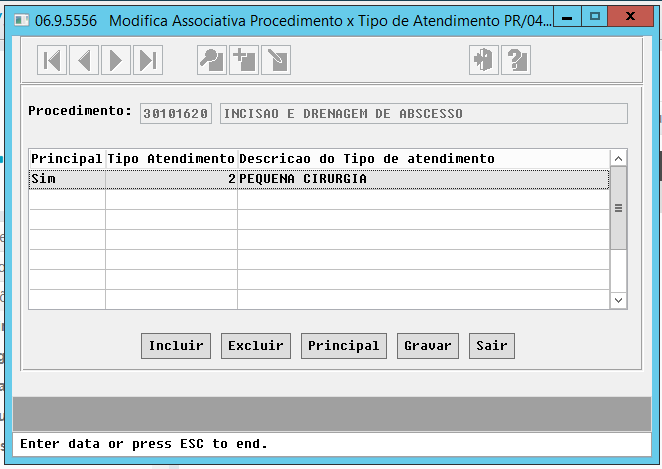
Task: Maximize the Modifica Associativa window
Action: tap(595, 17)
